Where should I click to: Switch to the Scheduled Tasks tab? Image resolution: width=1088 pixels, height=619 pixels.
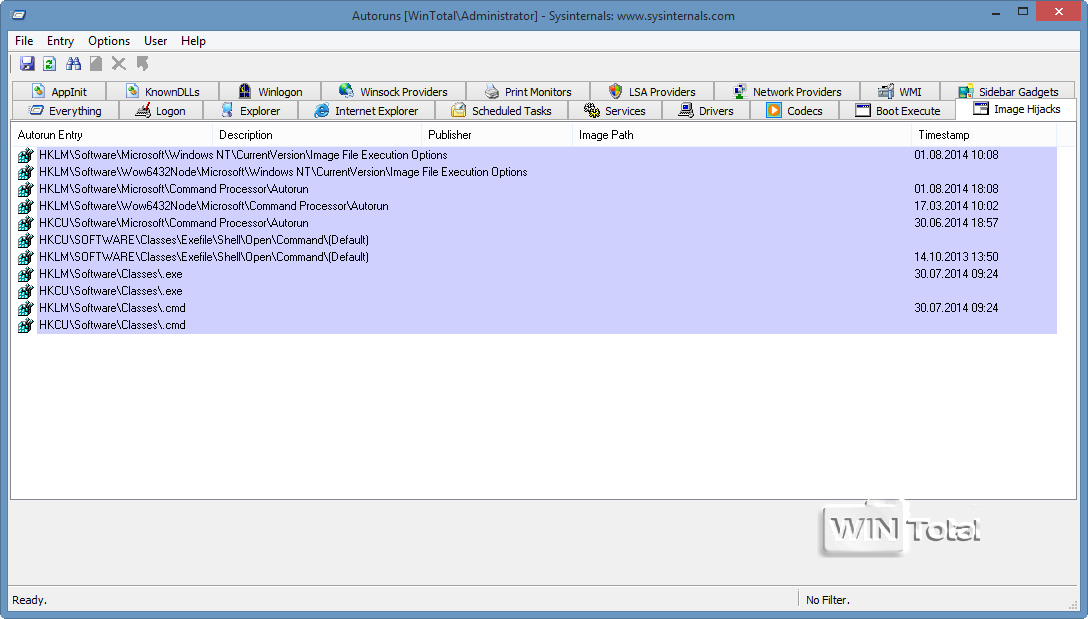coord(501,110)
